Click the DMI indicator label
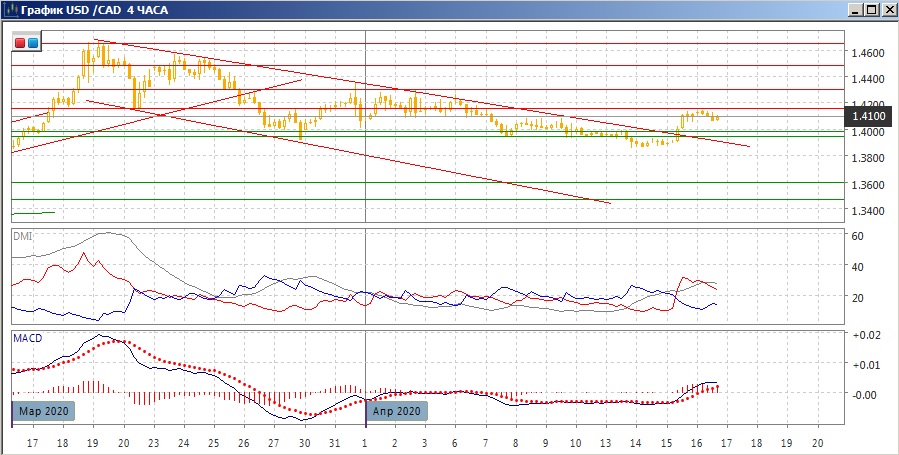The width and height of the screenshot is (899, 455). pyautogui.click(x=23, y=236)
